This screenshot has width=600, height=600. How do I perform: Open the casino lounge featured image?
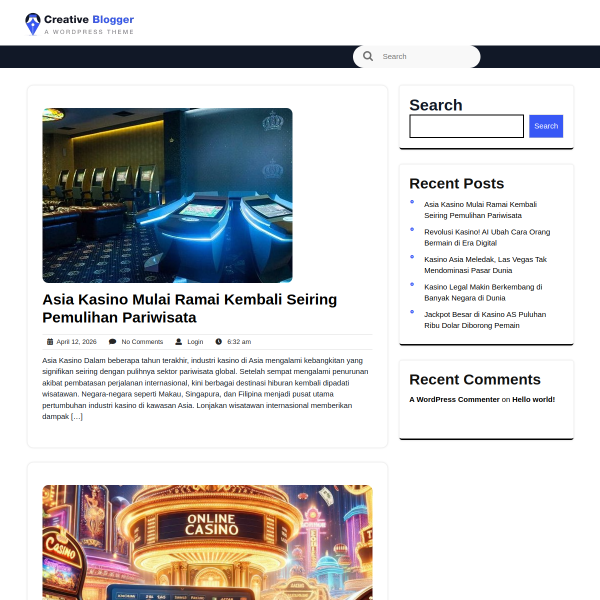coord(167,195)
